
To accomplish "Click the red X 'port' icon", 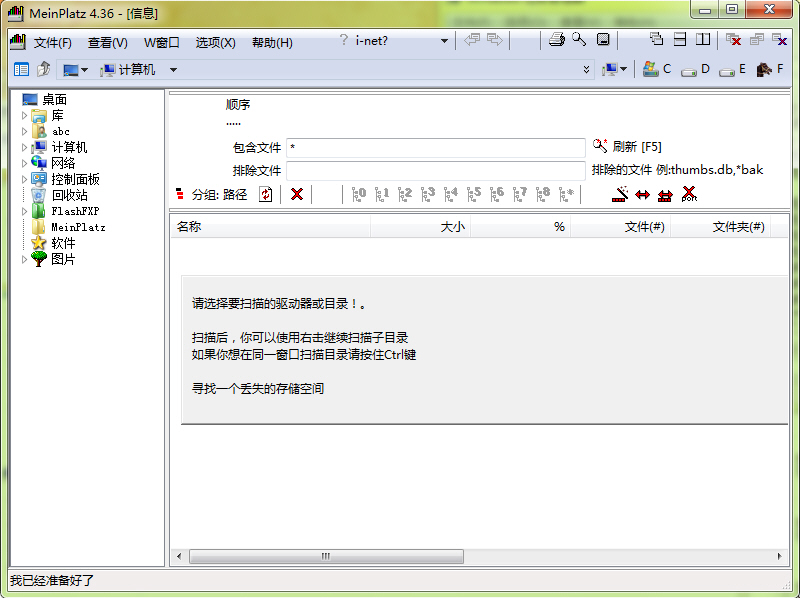I will click(x=689, y=194).
